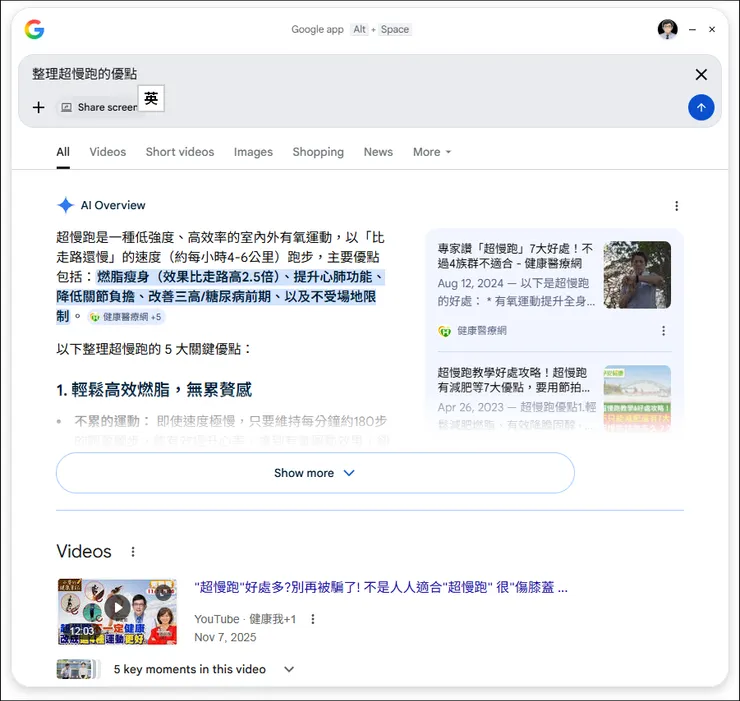
Task: Open the user profile avatar
Action: tap(667, 29)
